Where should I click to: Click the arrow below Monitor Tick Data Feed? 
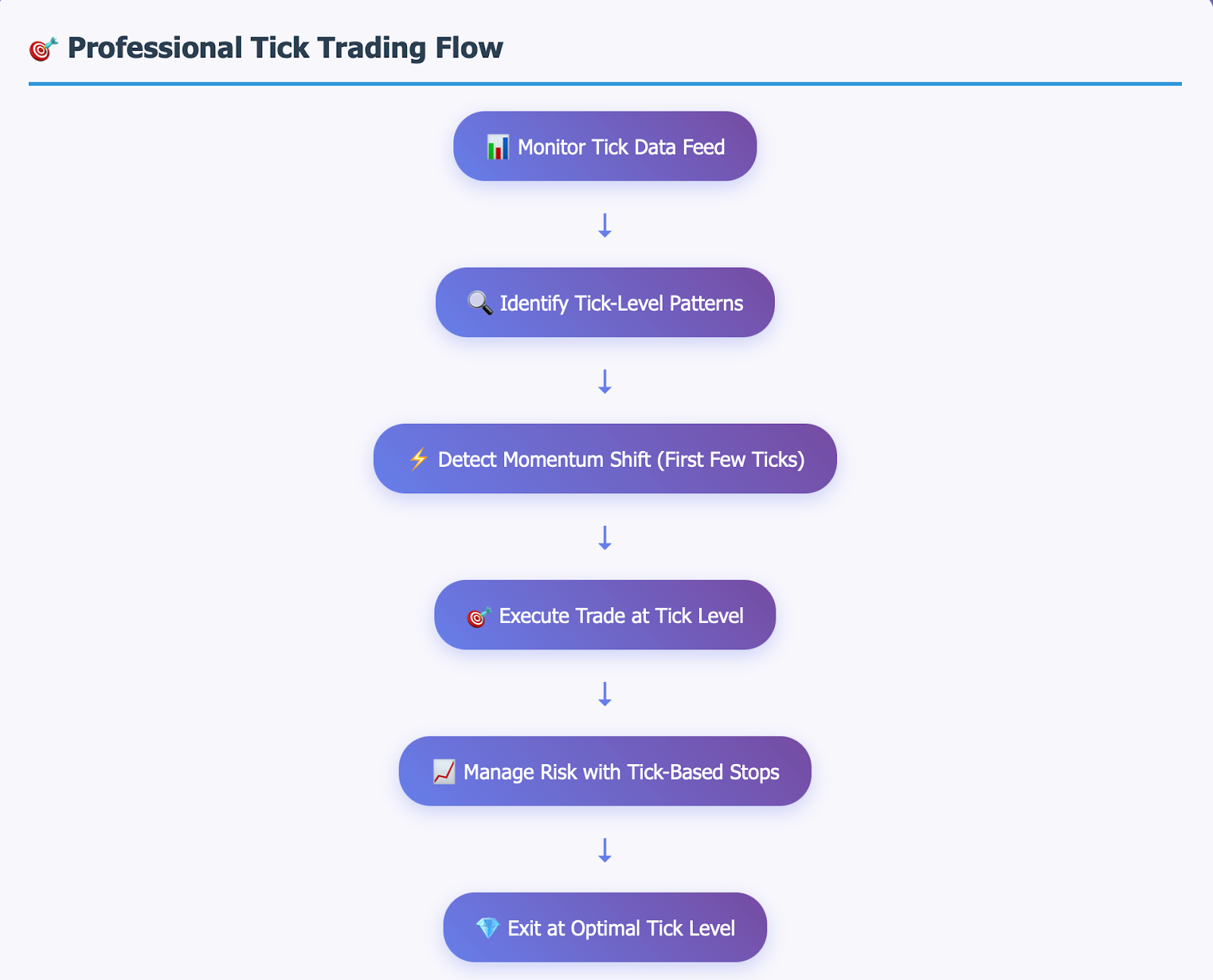pyautogui.click(x=605, y=225)
